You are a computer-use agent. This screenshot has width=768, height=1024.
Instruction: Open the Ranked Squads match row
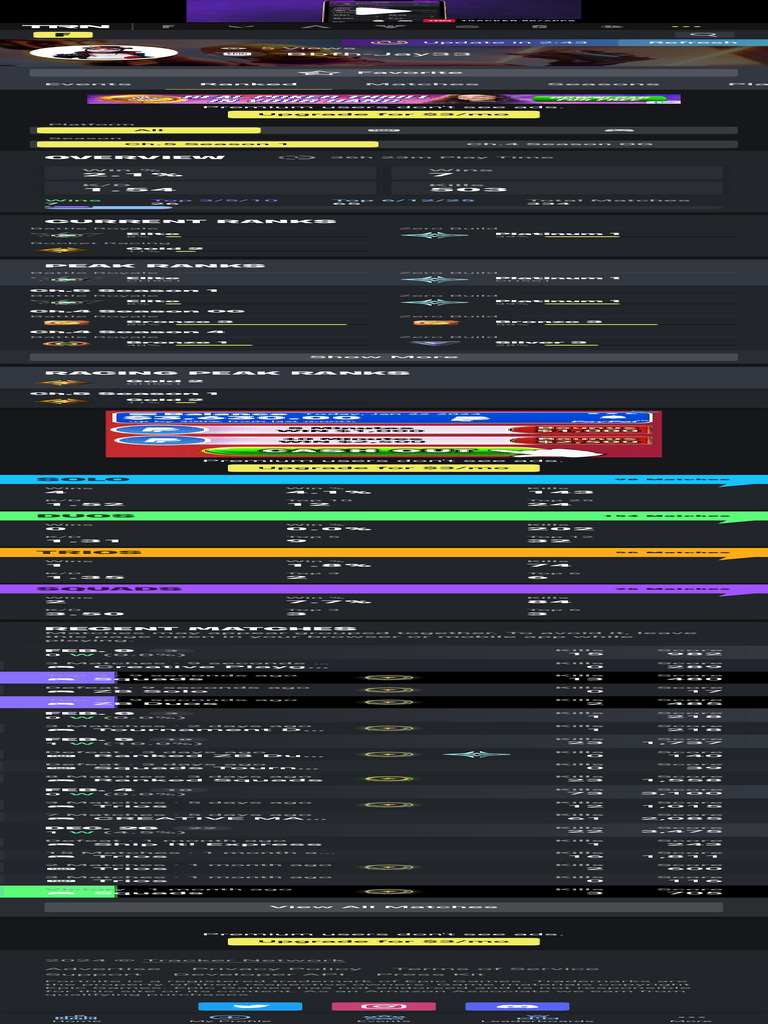click(384, 778)
